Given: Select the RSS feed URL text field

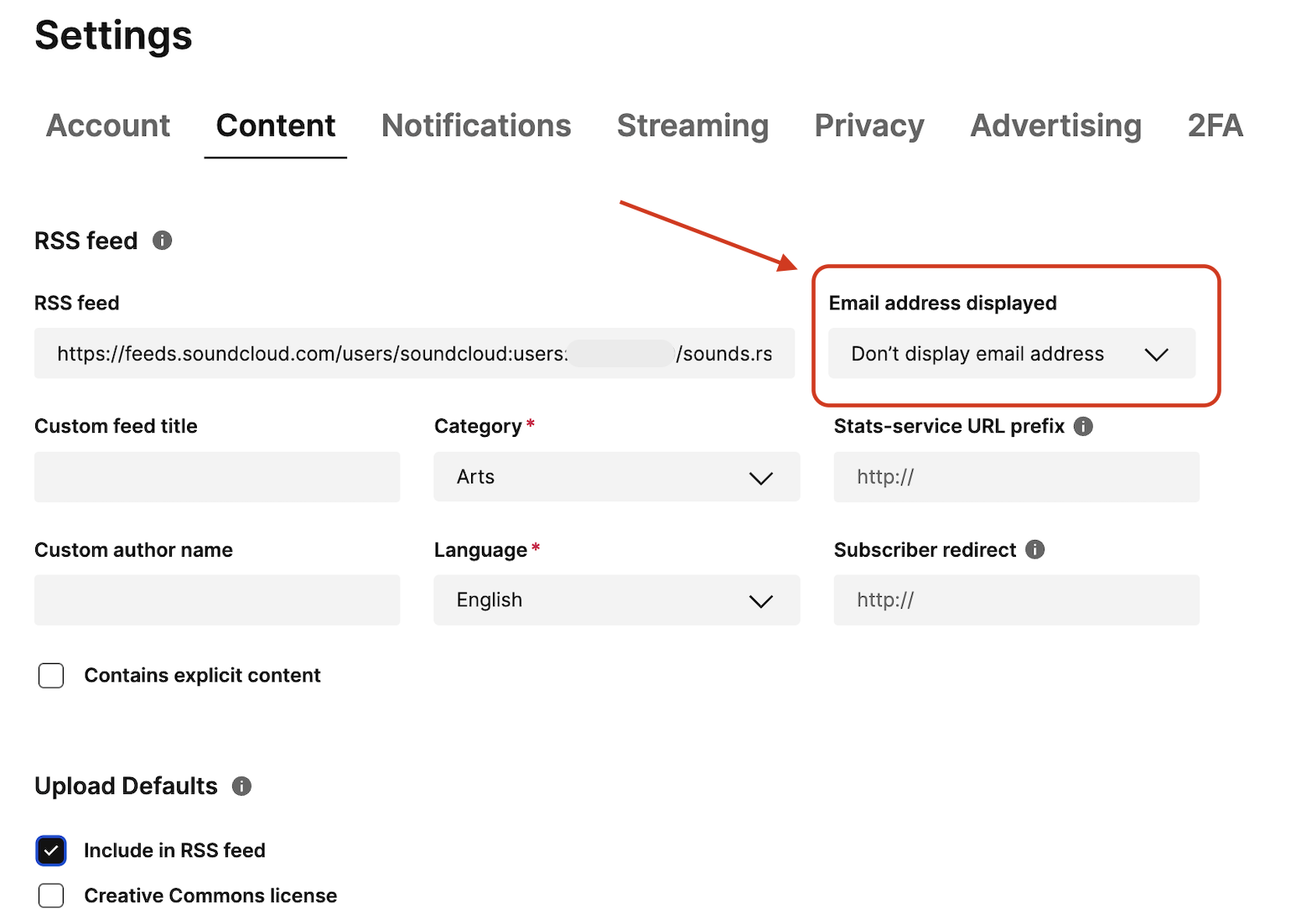Looking at the screenshot, I should pyautogui.click(x=414, y=353).
